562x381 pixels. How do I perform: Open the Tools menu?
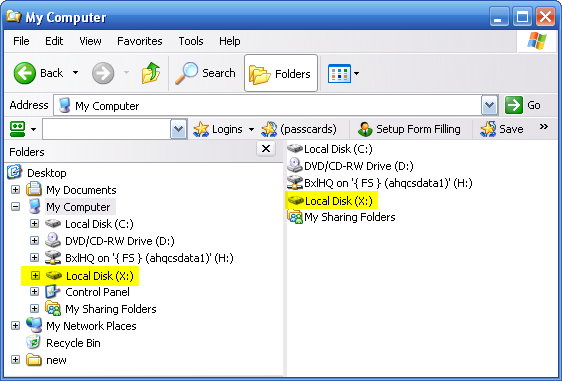[x=191, y=41]
